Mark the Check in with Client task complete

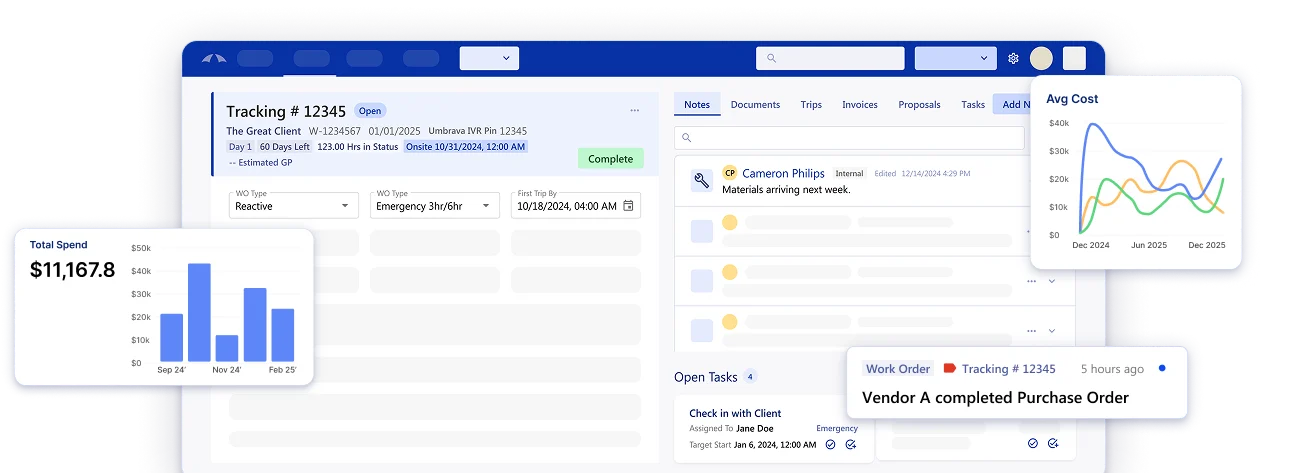tap(830, 444)
